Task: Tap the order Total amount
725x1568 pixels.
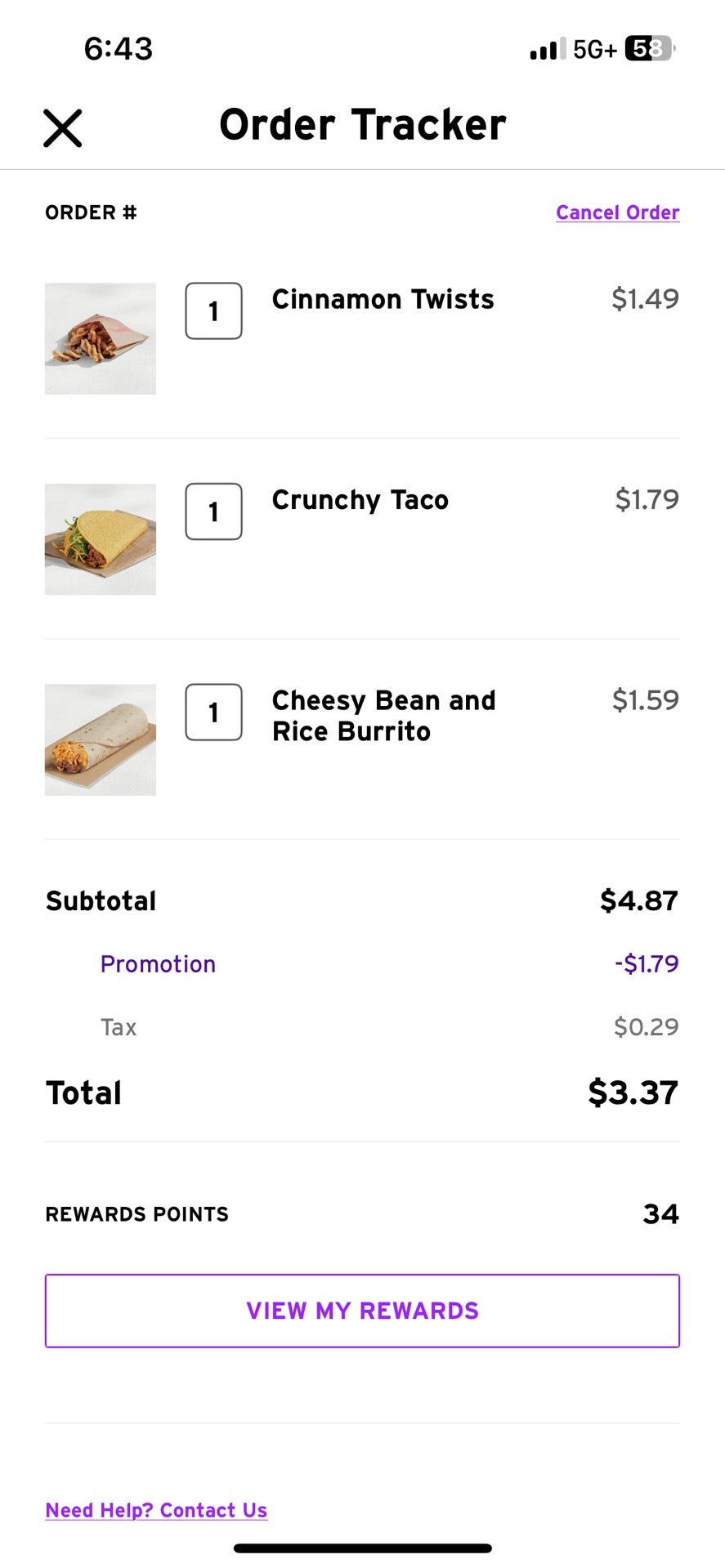Action: coord(633,1092)
